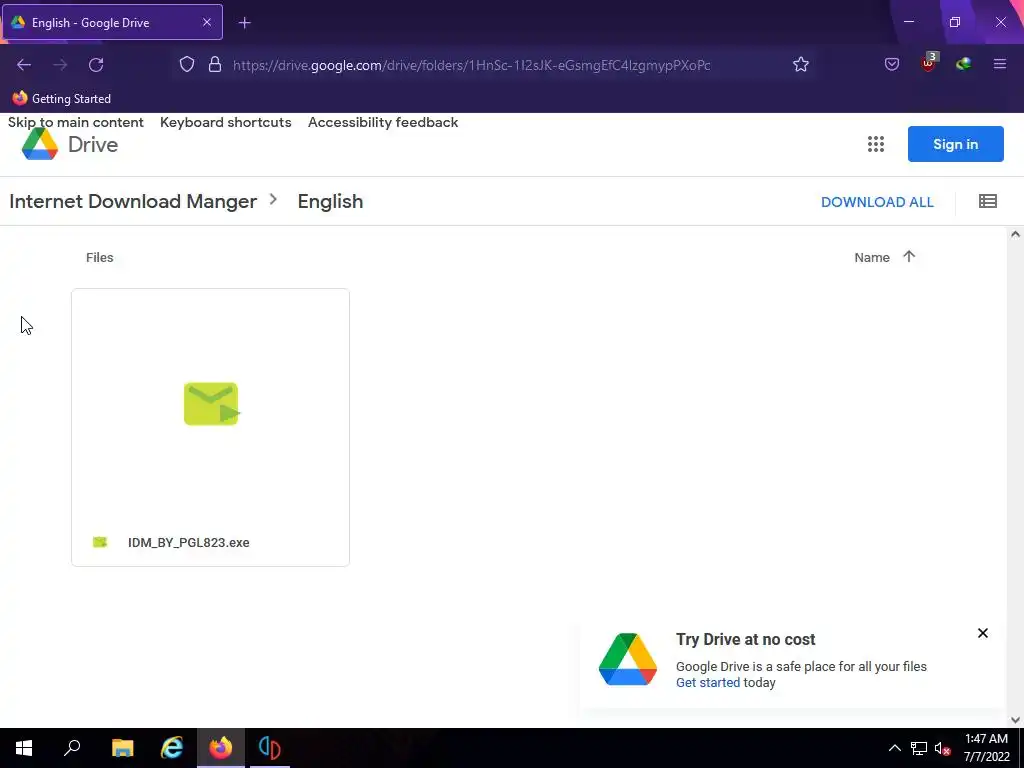
Task: Click the Get started link
Action: 708,682
